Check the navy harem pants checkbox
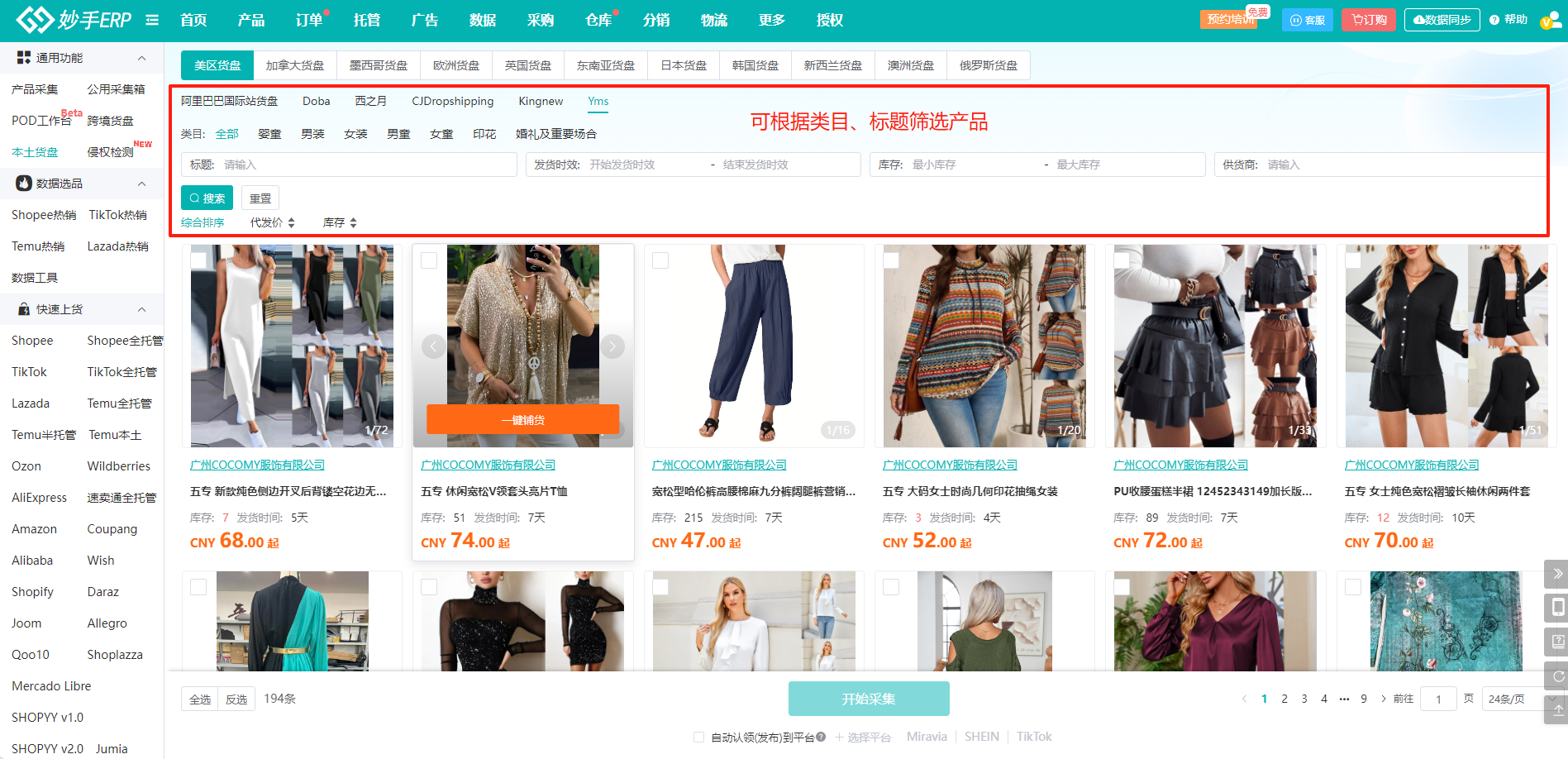 pos(660,260)
